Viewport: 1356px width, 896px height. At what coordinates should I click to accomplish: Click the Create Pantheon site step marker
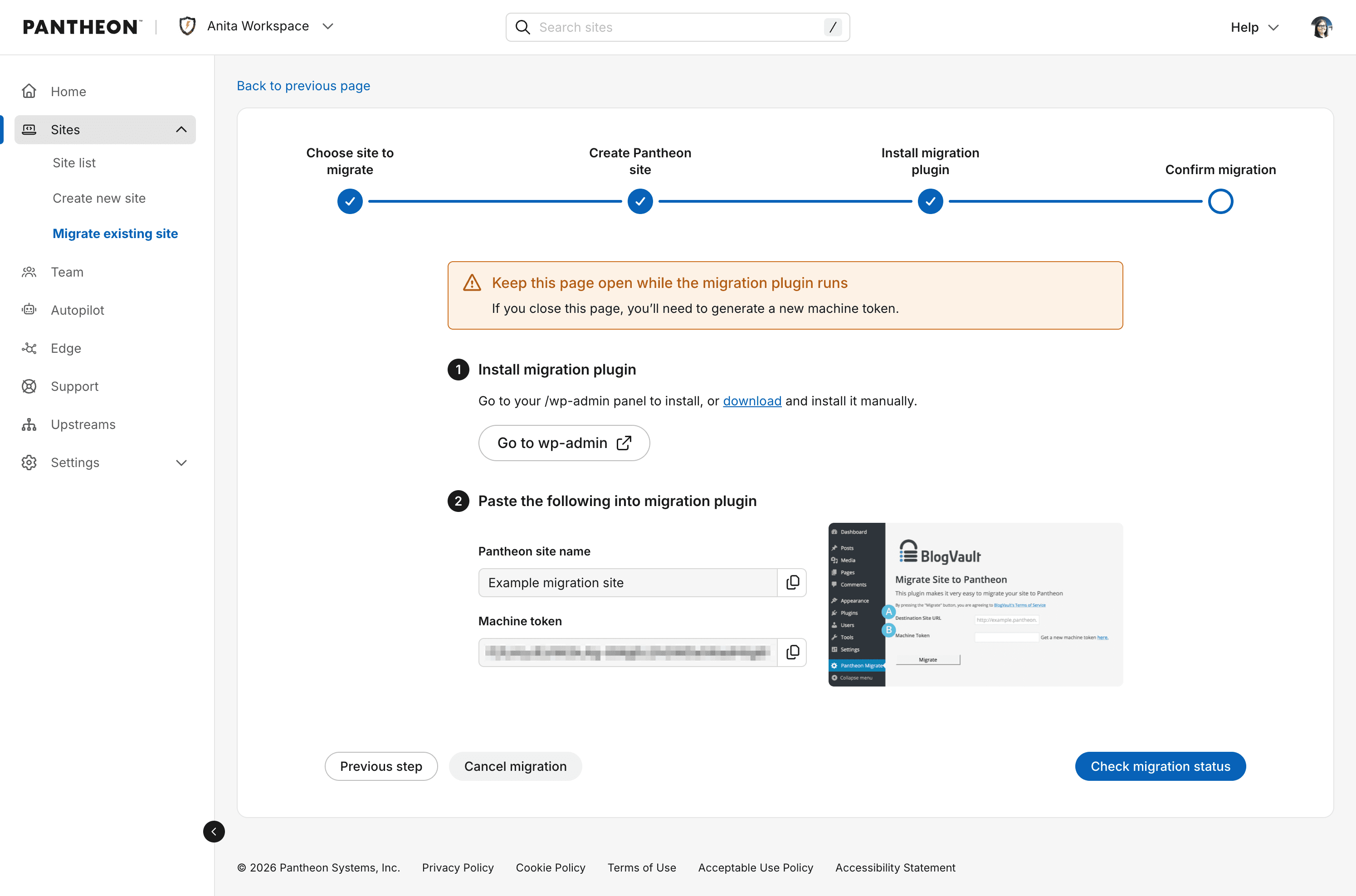[640, 202]
